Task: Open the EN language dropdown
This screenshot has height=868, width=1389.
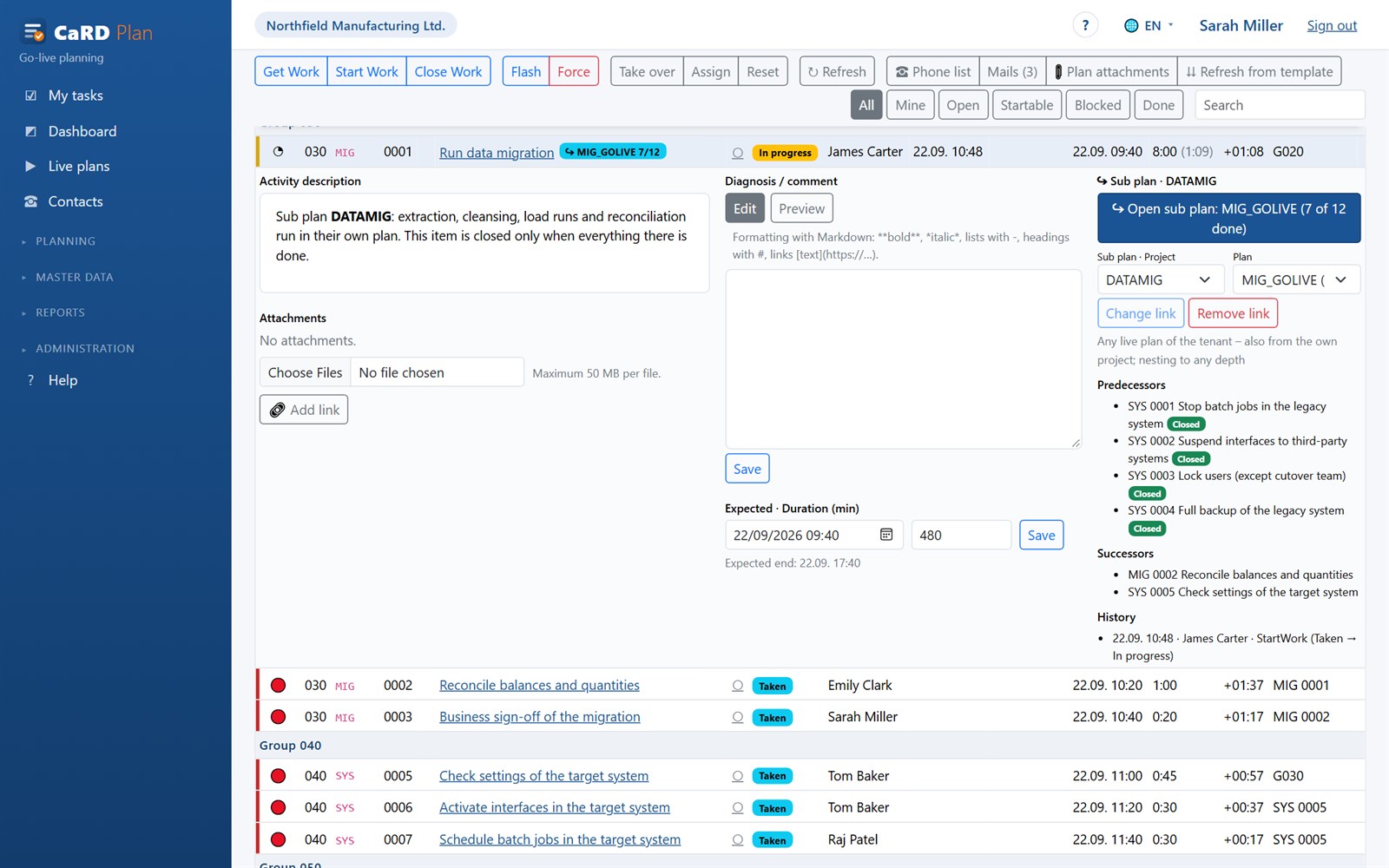Action: (x=1149, y=26)
